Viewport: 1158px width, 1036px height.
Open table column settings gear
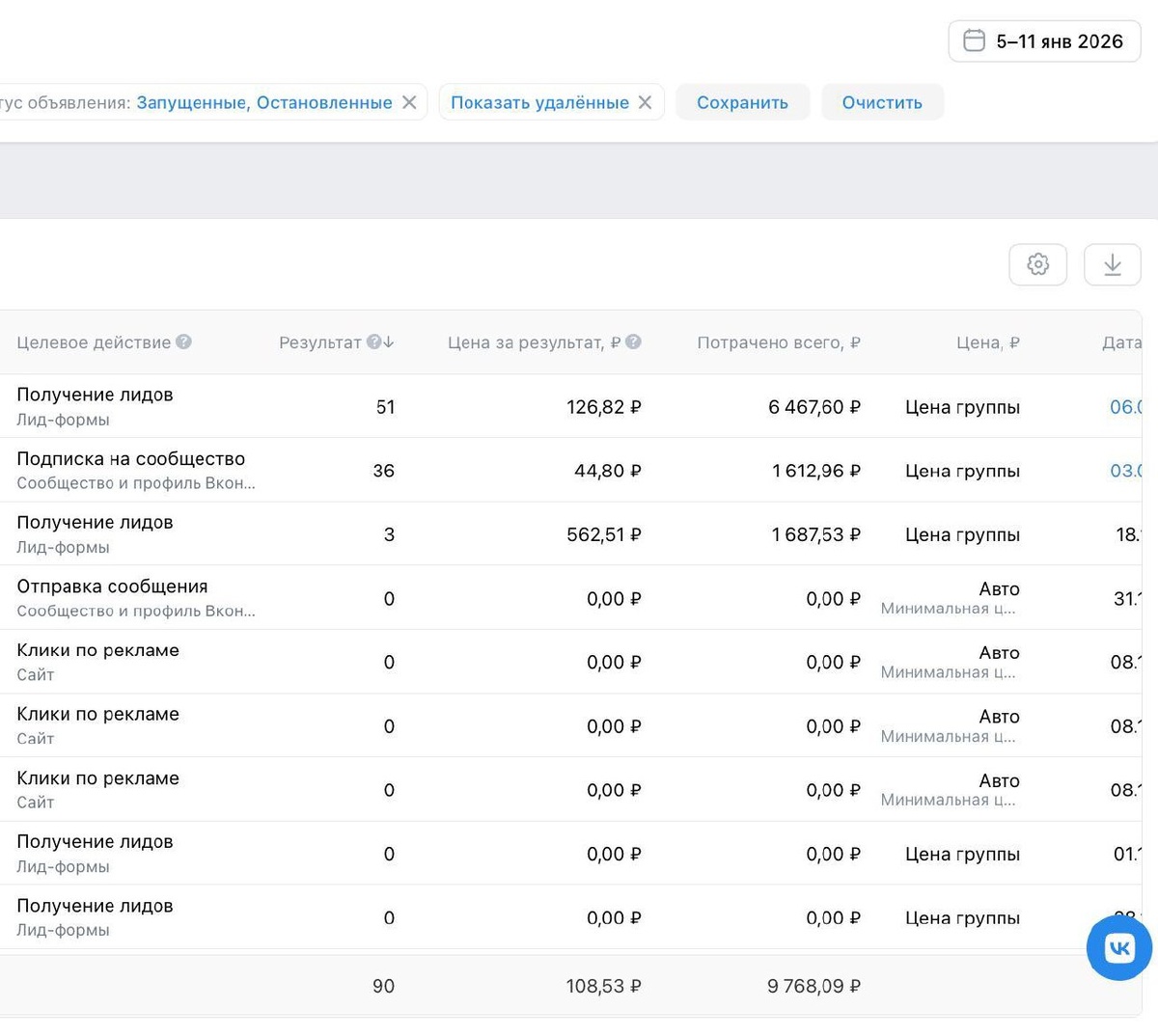tap(1037, 264)
